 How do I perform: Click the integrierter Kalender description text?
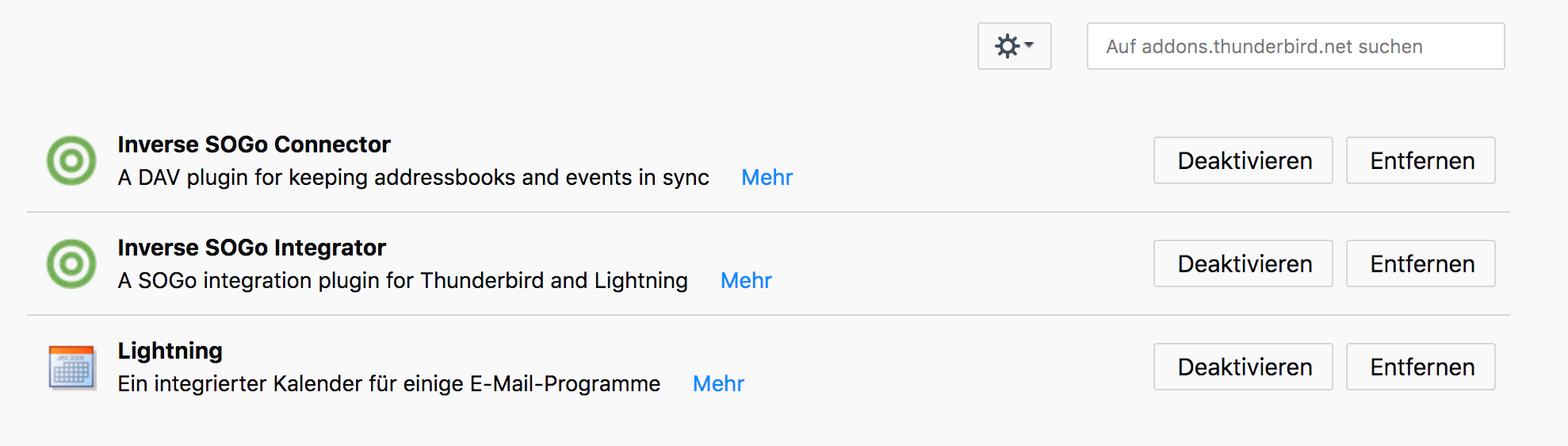pos(388,384)
